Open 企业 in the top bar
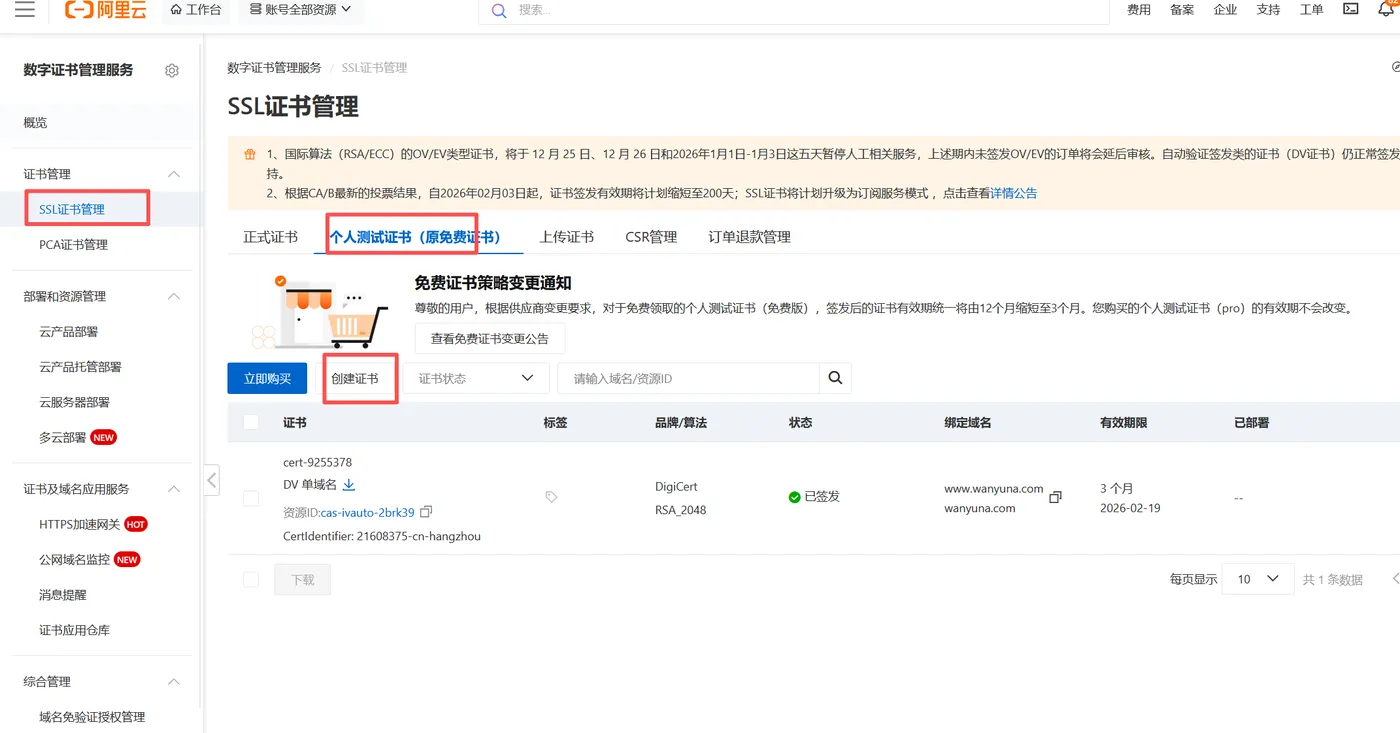 tap(1225, 10)
